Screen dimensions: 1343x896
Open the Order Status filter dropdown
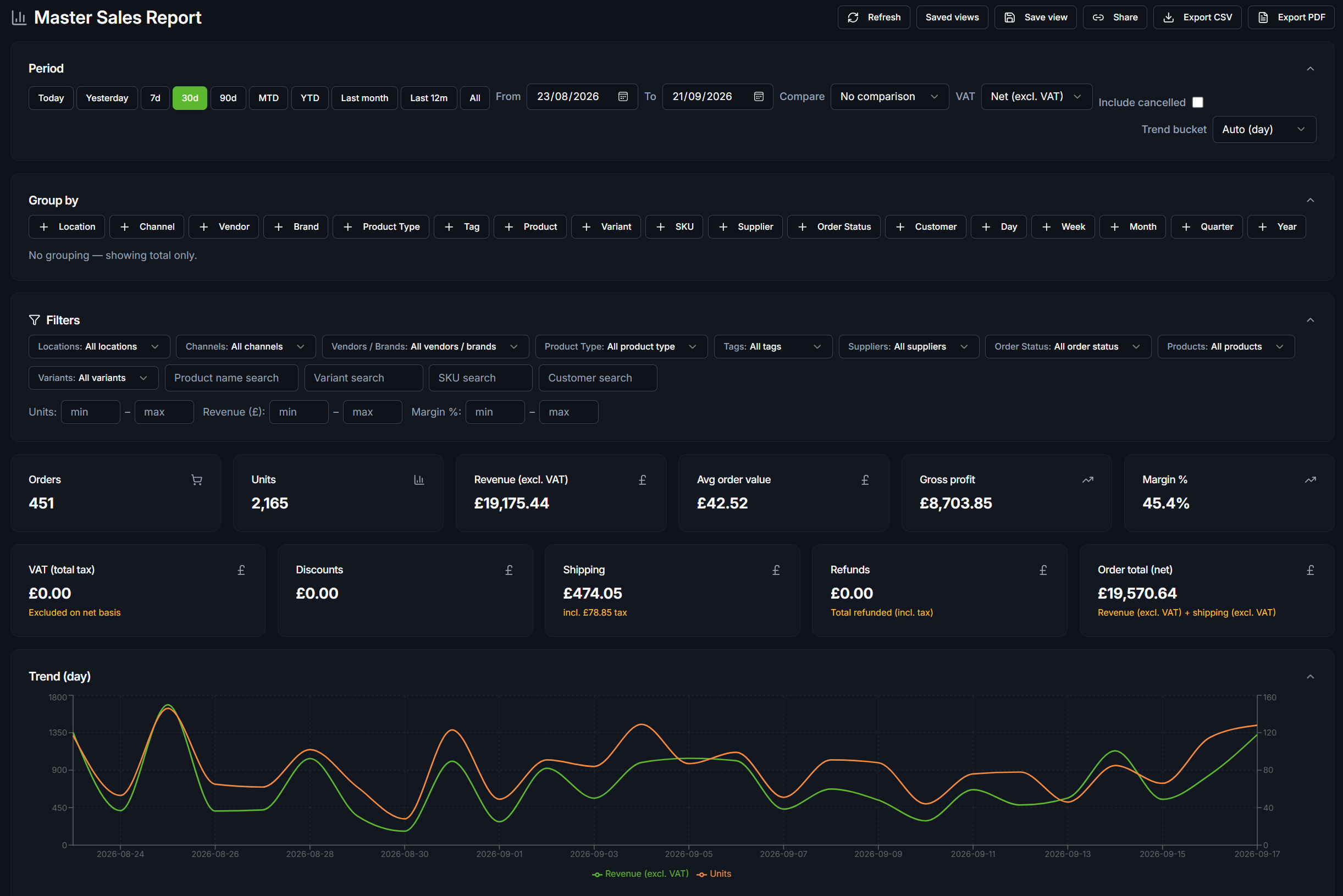click(1068, 347)
